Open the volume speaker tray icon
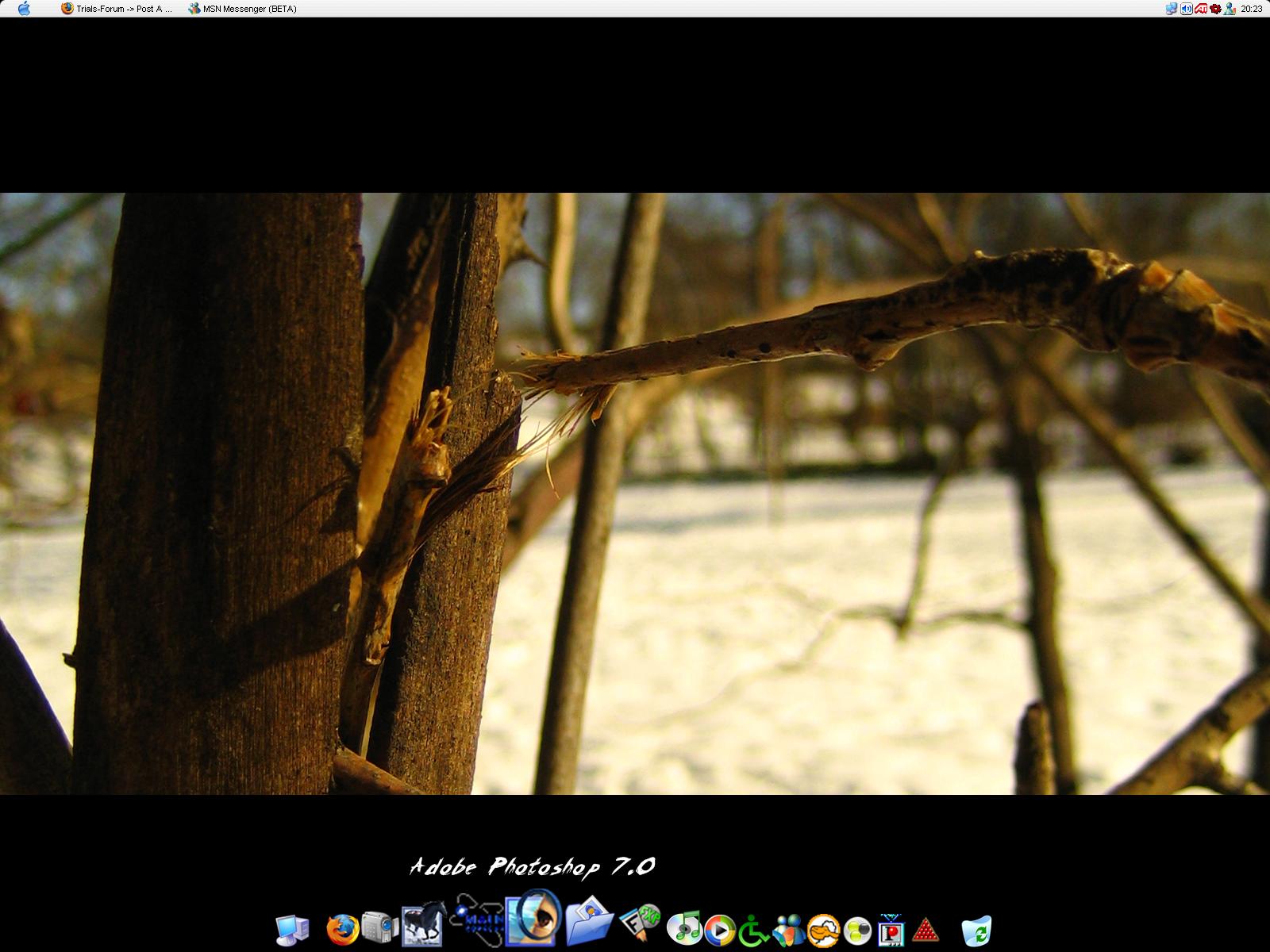The width and height of the screenshot is (1270, 952). tap(1186, 9)
